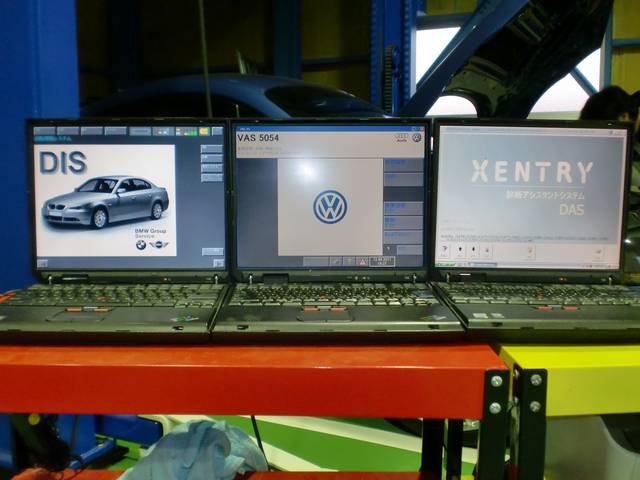Click the BMW 5 Series splash image in DIS
The image size is (640, 480).
(105, 200)
